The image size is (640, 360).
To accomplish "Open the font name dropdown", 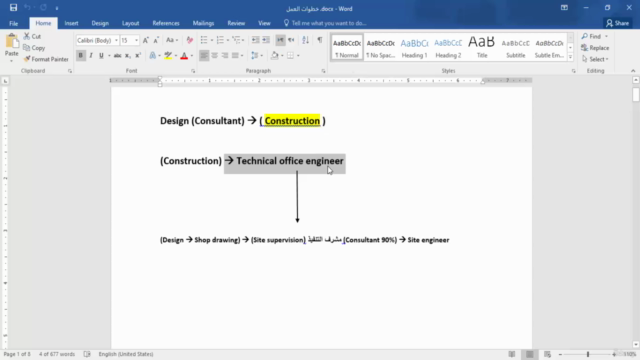I will tap(116, 40).
